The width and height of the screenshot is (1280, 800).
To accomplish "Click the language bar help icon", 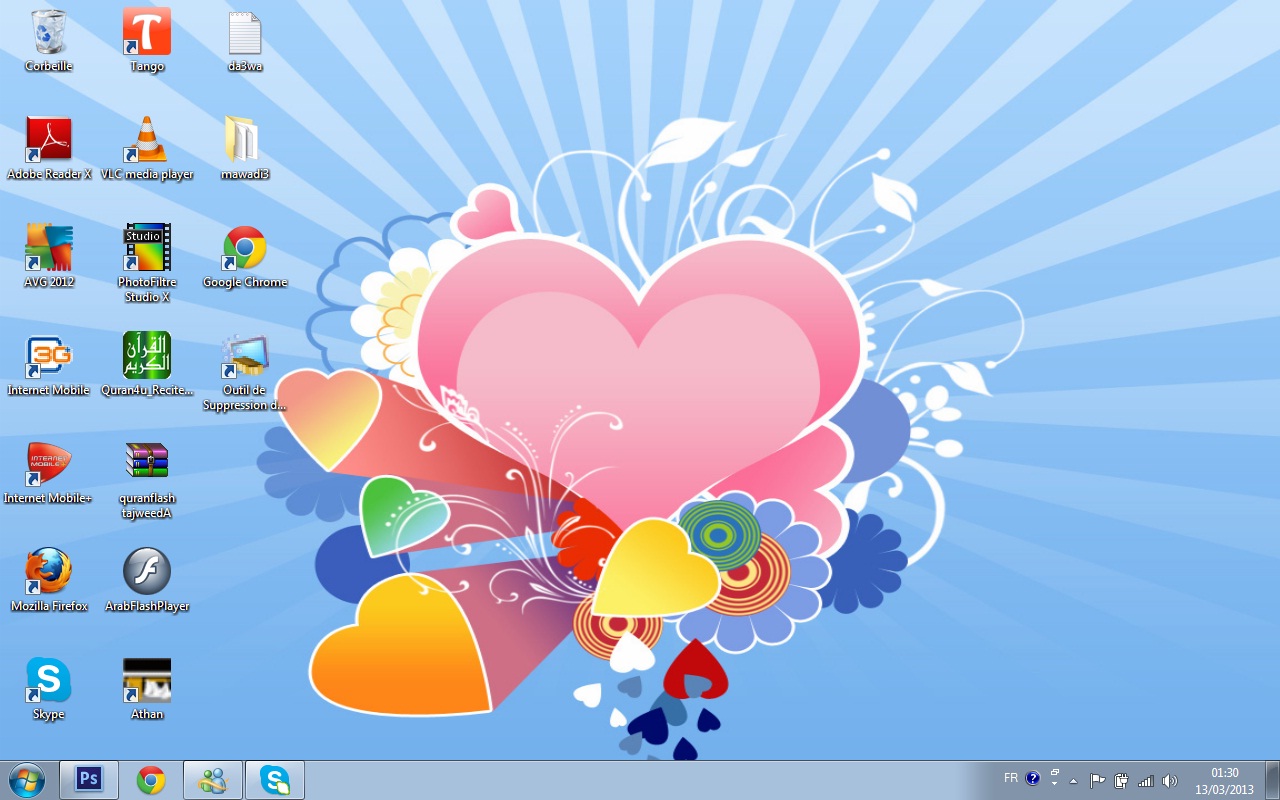I will tap(1033, 778).
